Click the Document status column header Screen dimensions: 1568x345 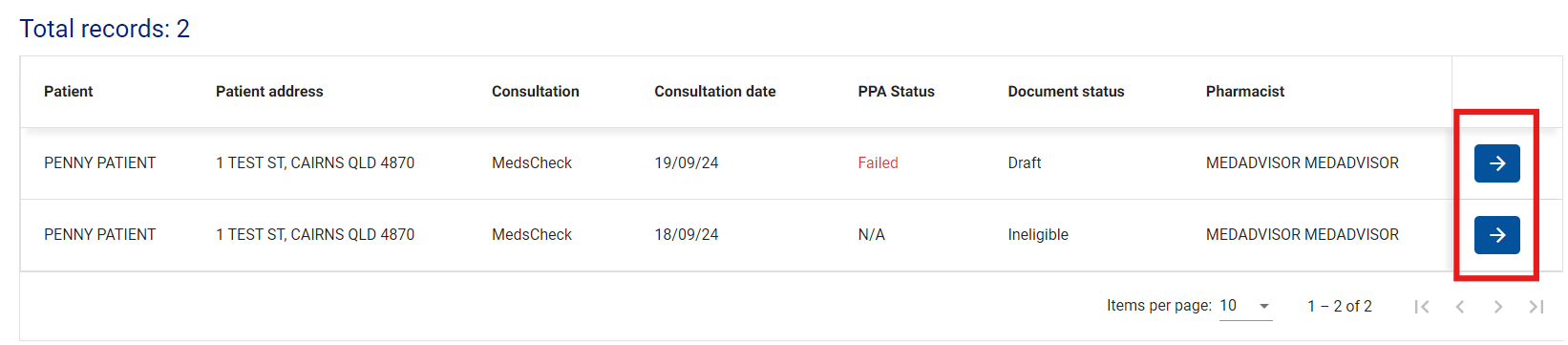pyautogui.click(x=1066, y=92)
